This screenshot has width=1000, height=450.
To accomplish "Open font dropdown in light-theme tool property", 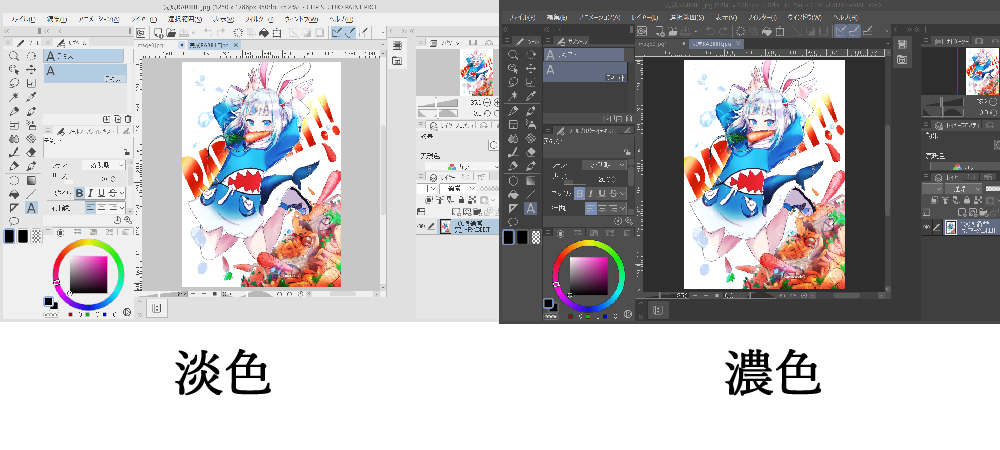I will [x=103, y=165].
